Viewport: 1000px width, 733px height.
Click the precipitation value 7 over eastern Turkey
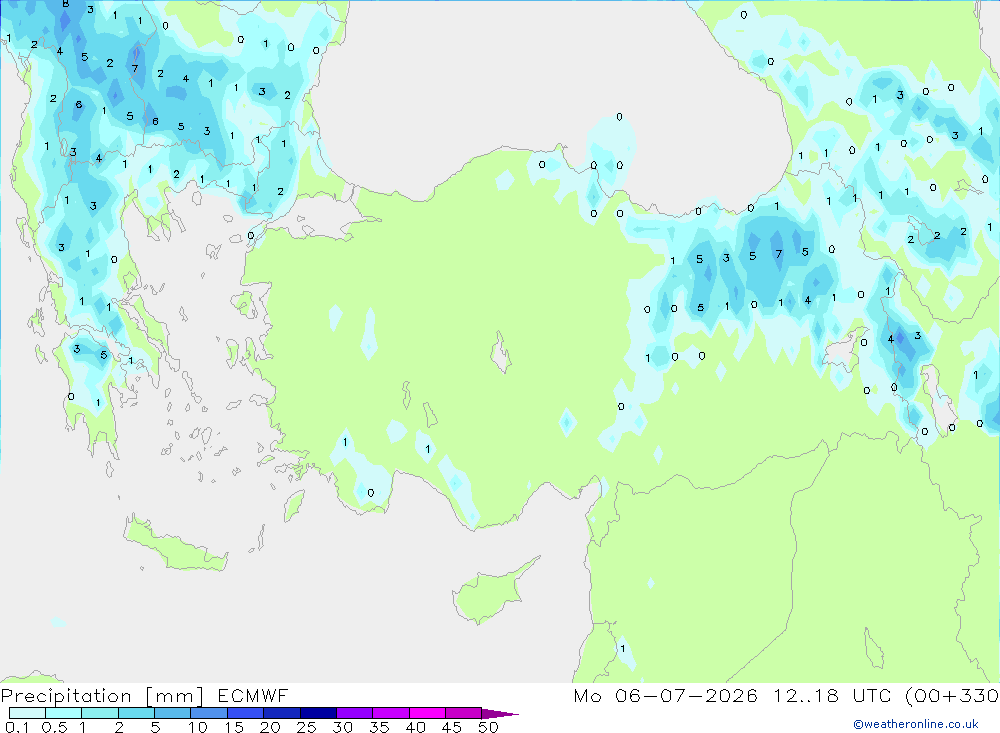pyautogui.click(x=779, y=254)
